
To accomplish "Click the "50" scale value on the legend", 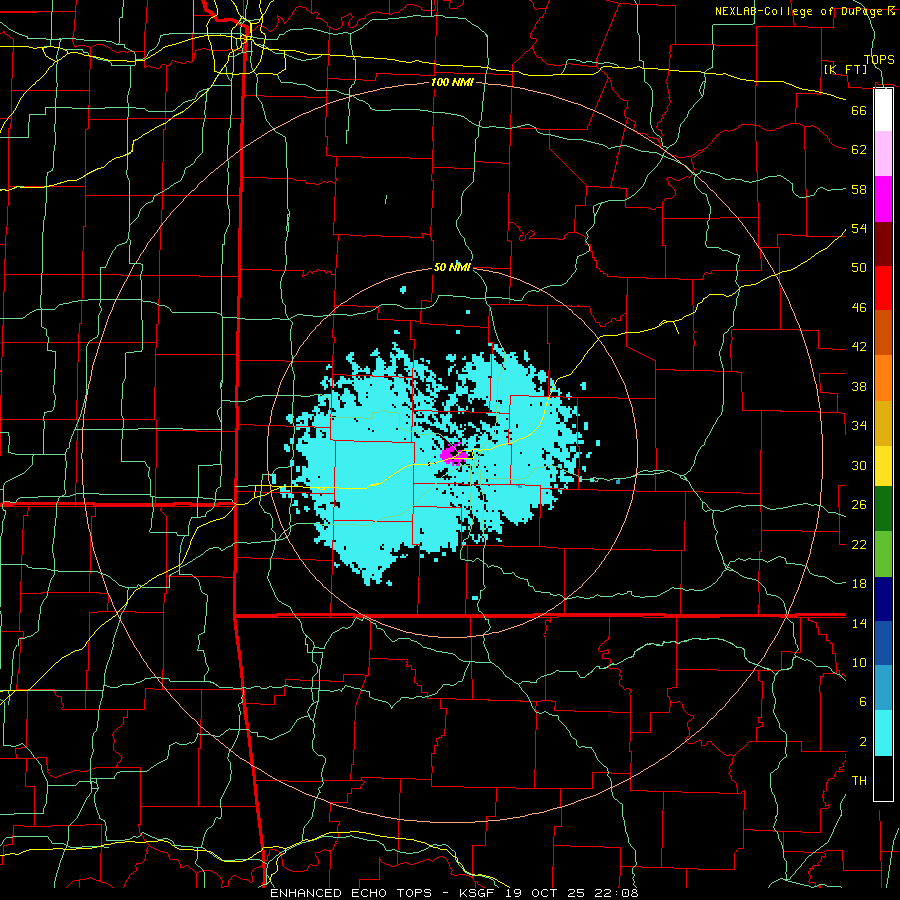I will [x=859, y=268].
